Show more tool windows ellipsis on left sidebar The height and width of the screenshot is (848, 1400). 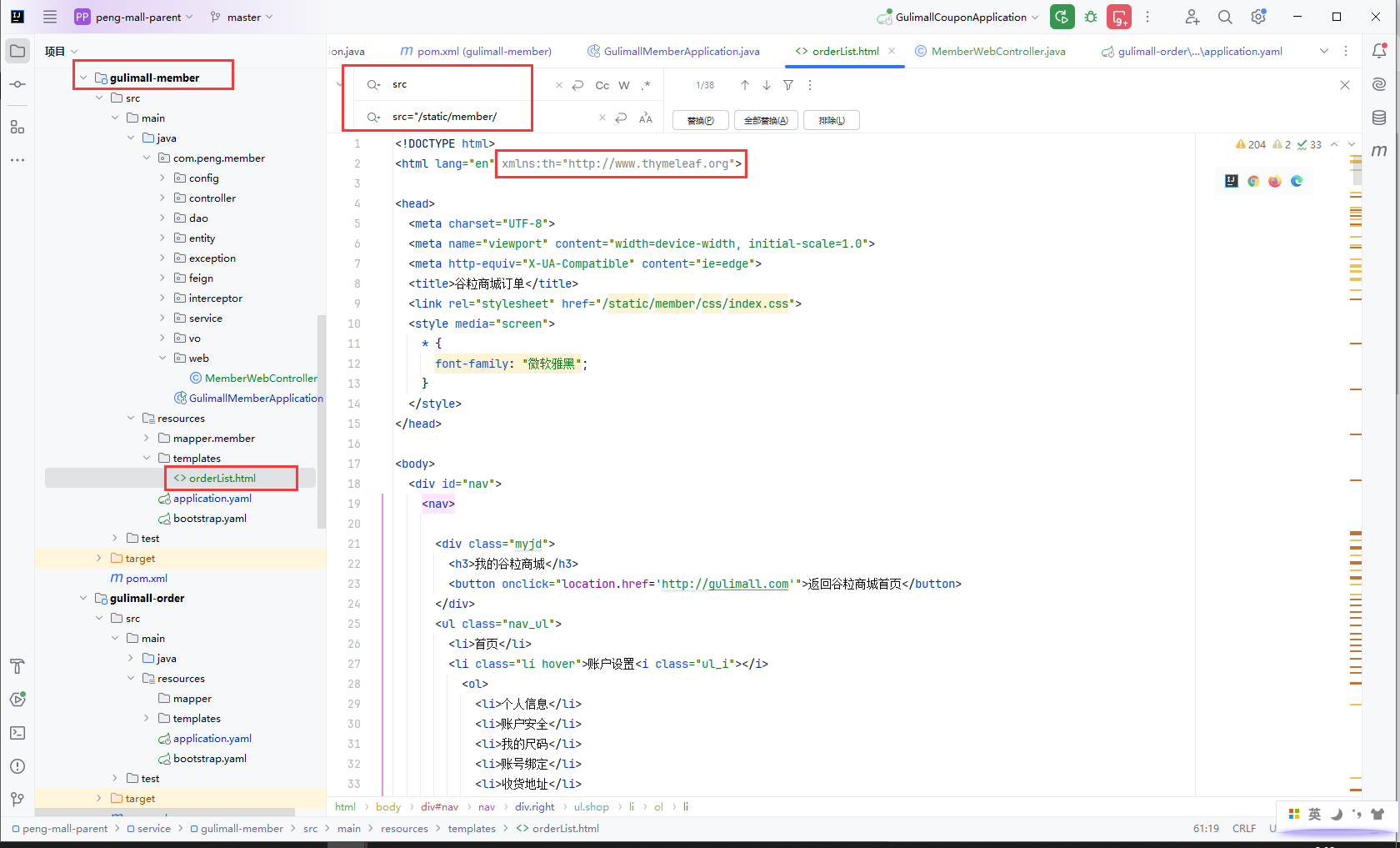point(17,160)
